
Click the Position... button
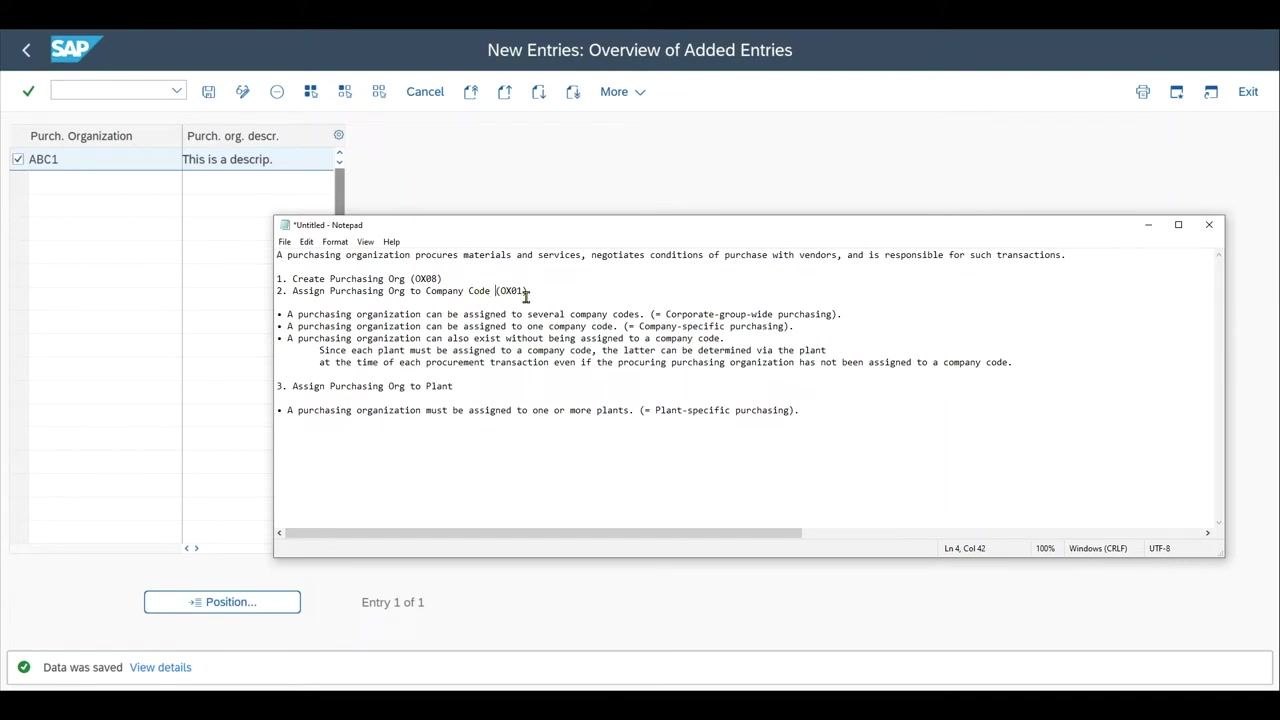[x=222, y=602]
